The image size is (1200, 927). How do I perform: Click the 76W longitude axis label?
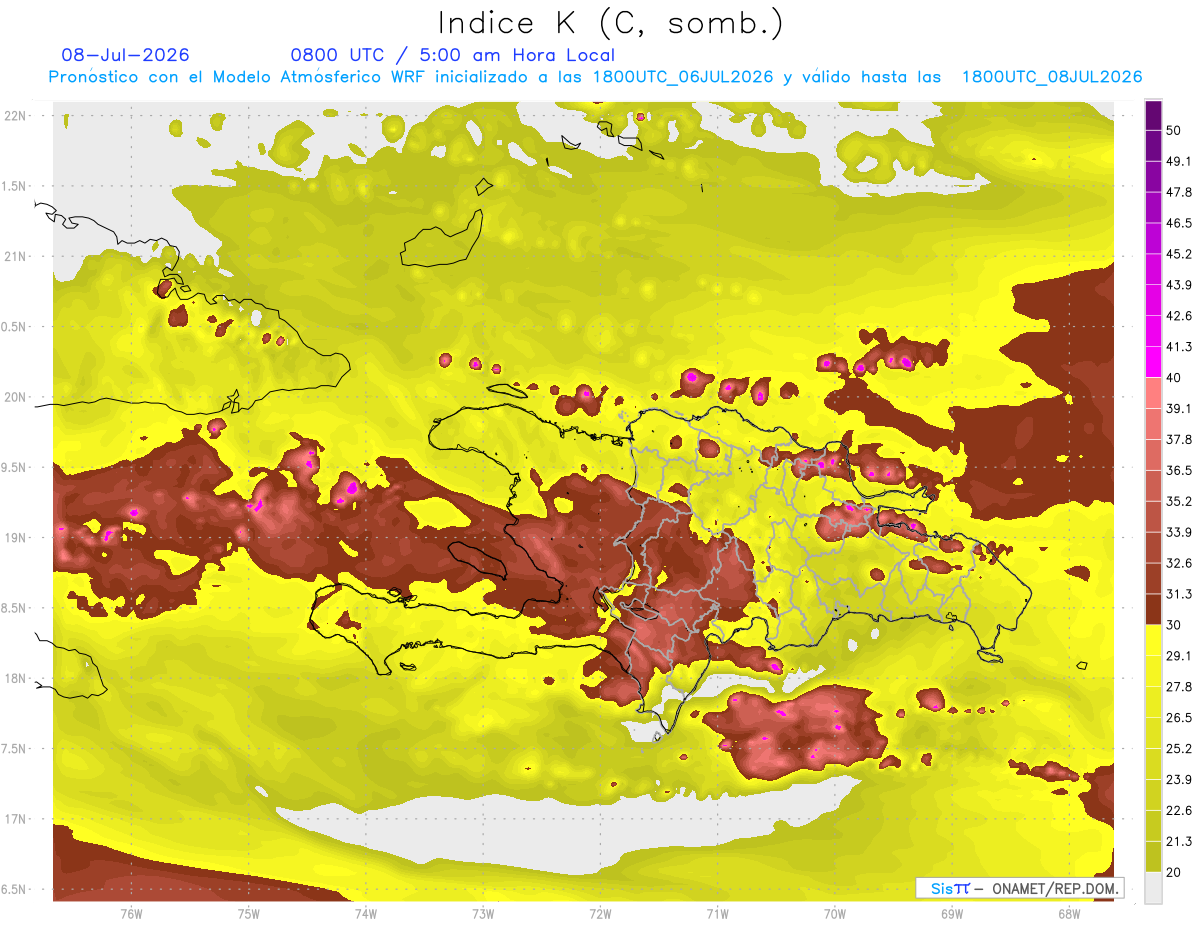[x=131, y=913]
